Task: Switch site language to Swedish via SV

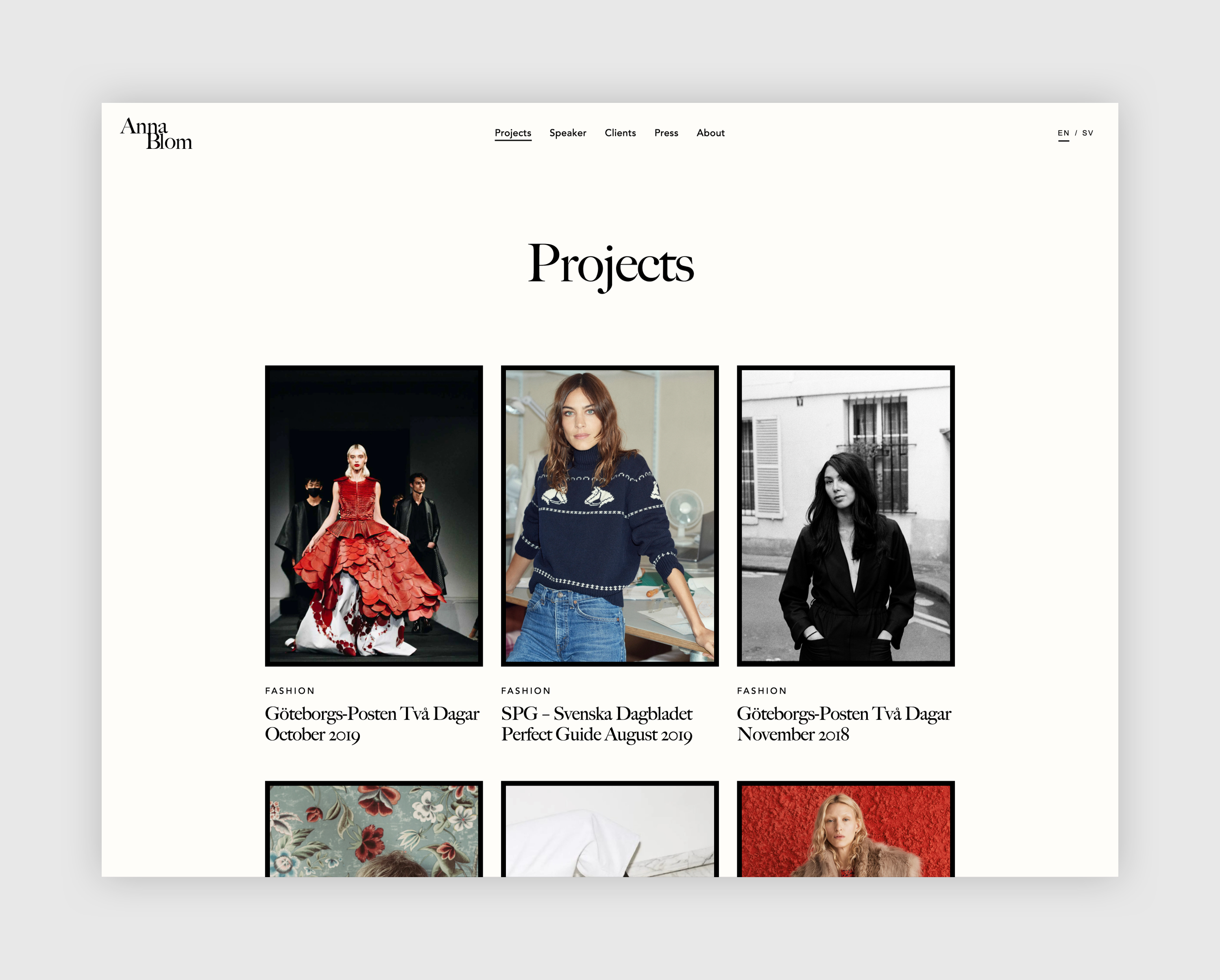Action: [1087, 133]
